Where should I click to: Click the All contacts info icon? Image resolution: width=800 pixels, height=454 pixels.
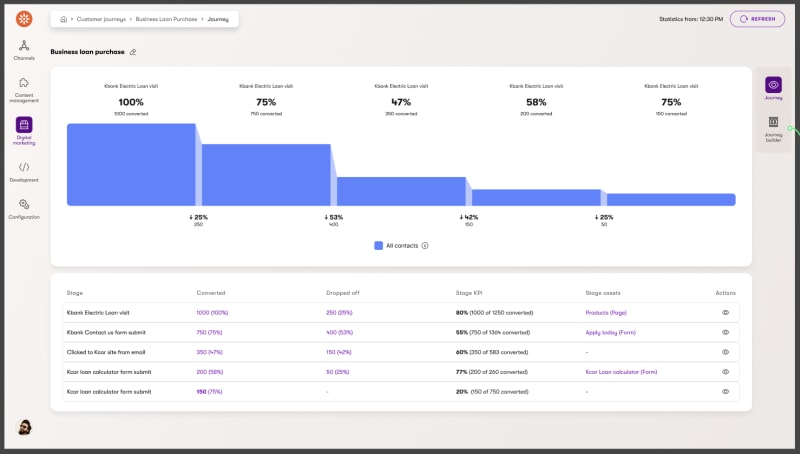pyautogui.click(x=425, y=245)
